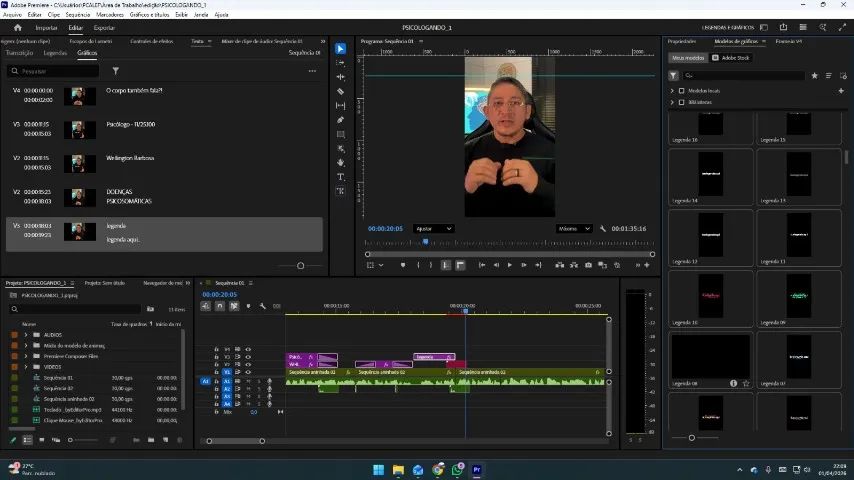
Task: Expand the VIDEOS bin
Action: point(26,367)
